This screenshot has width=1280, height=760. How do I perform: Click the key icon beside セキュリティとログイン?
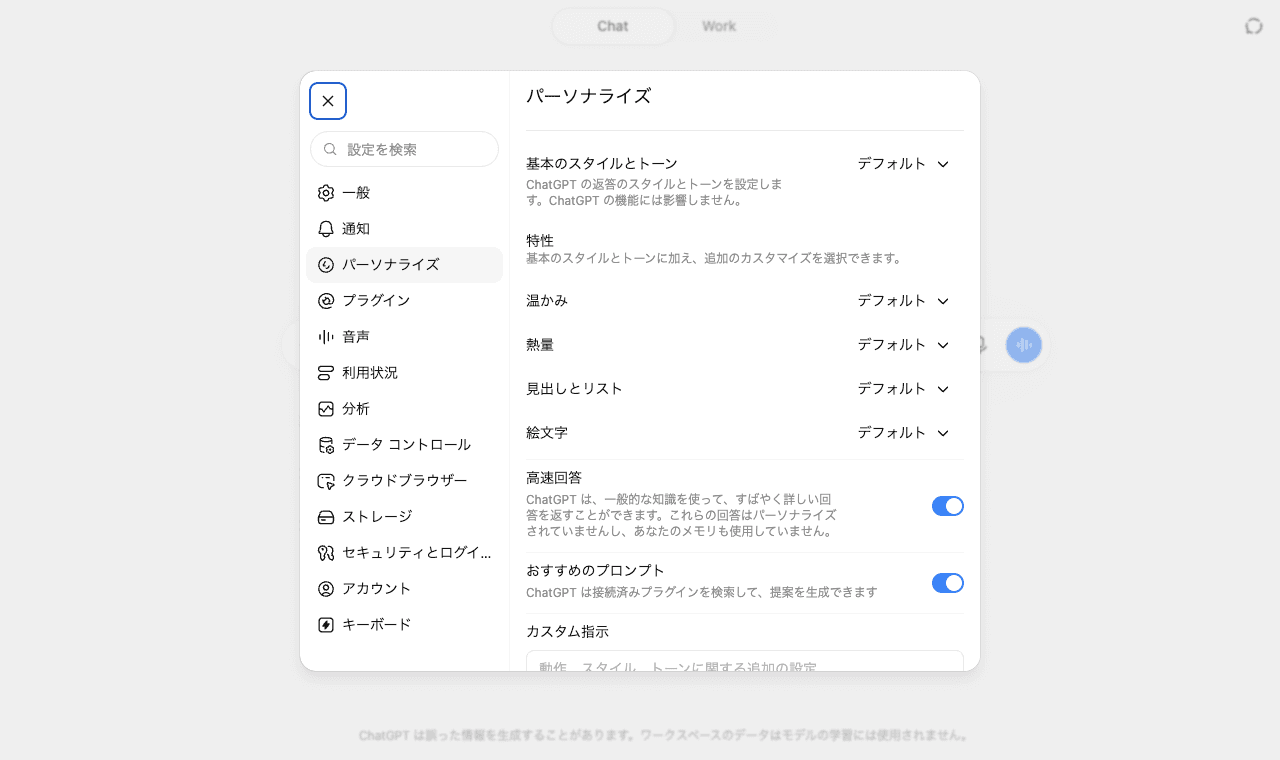(x=326, y=553)
